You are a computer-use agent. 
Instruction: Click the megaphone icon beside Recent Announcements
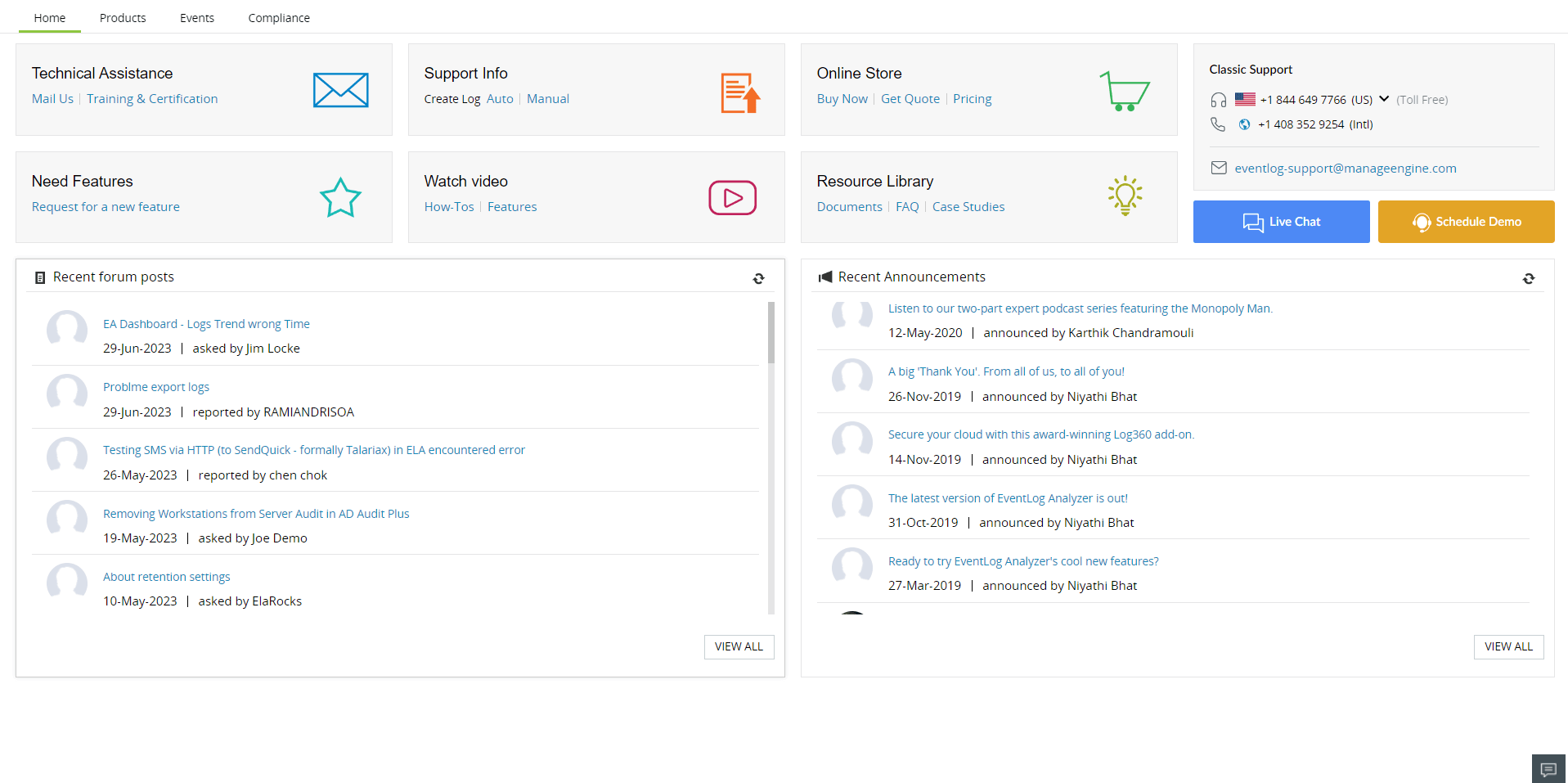pyautogui.click(x=824, y=277)
